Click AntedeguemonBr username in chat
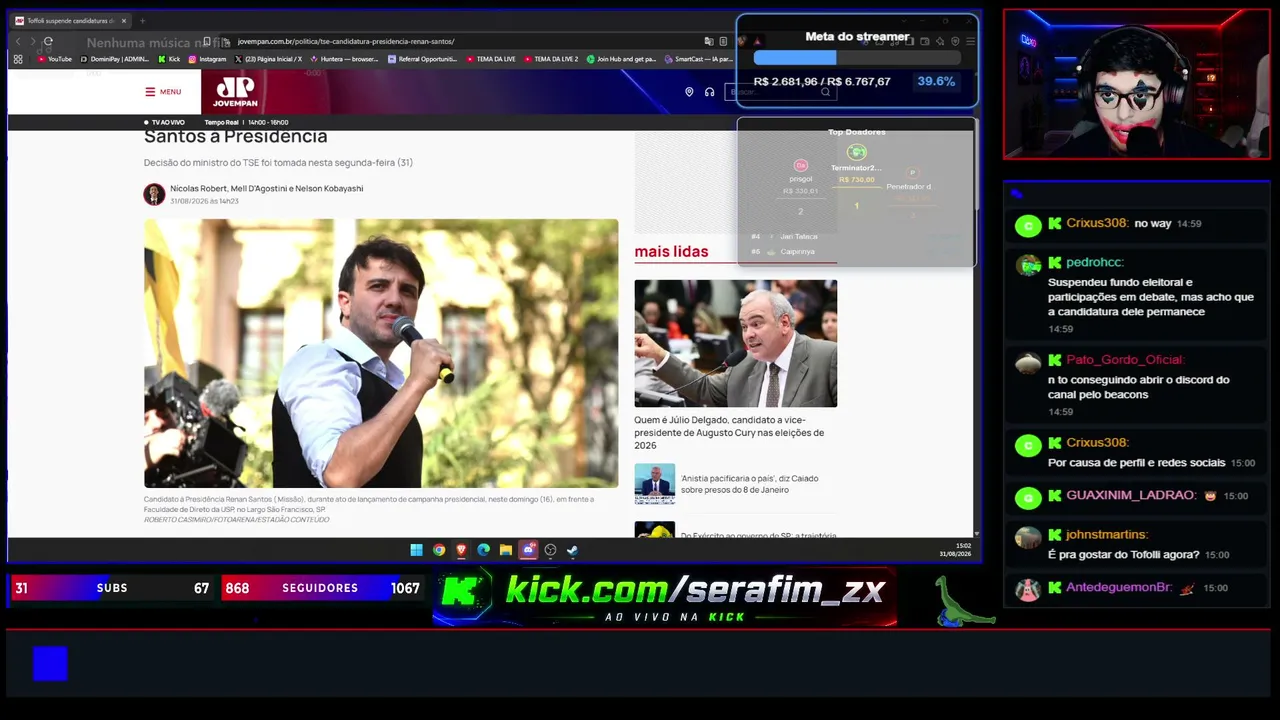 1119,587
